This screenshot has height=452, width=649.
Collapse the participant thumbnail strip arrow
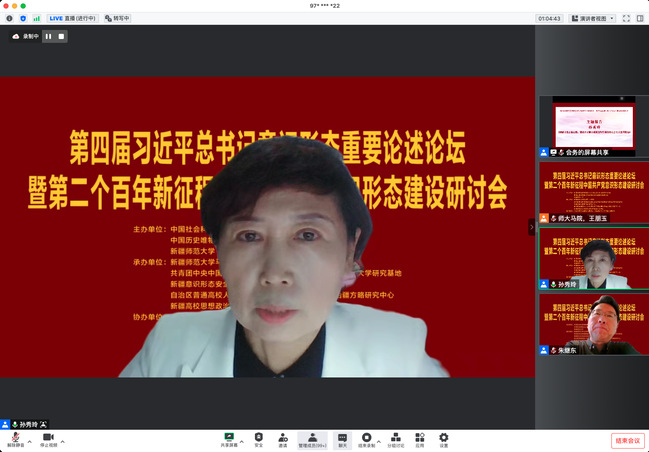pyautogui.click(x=532, y=227)
